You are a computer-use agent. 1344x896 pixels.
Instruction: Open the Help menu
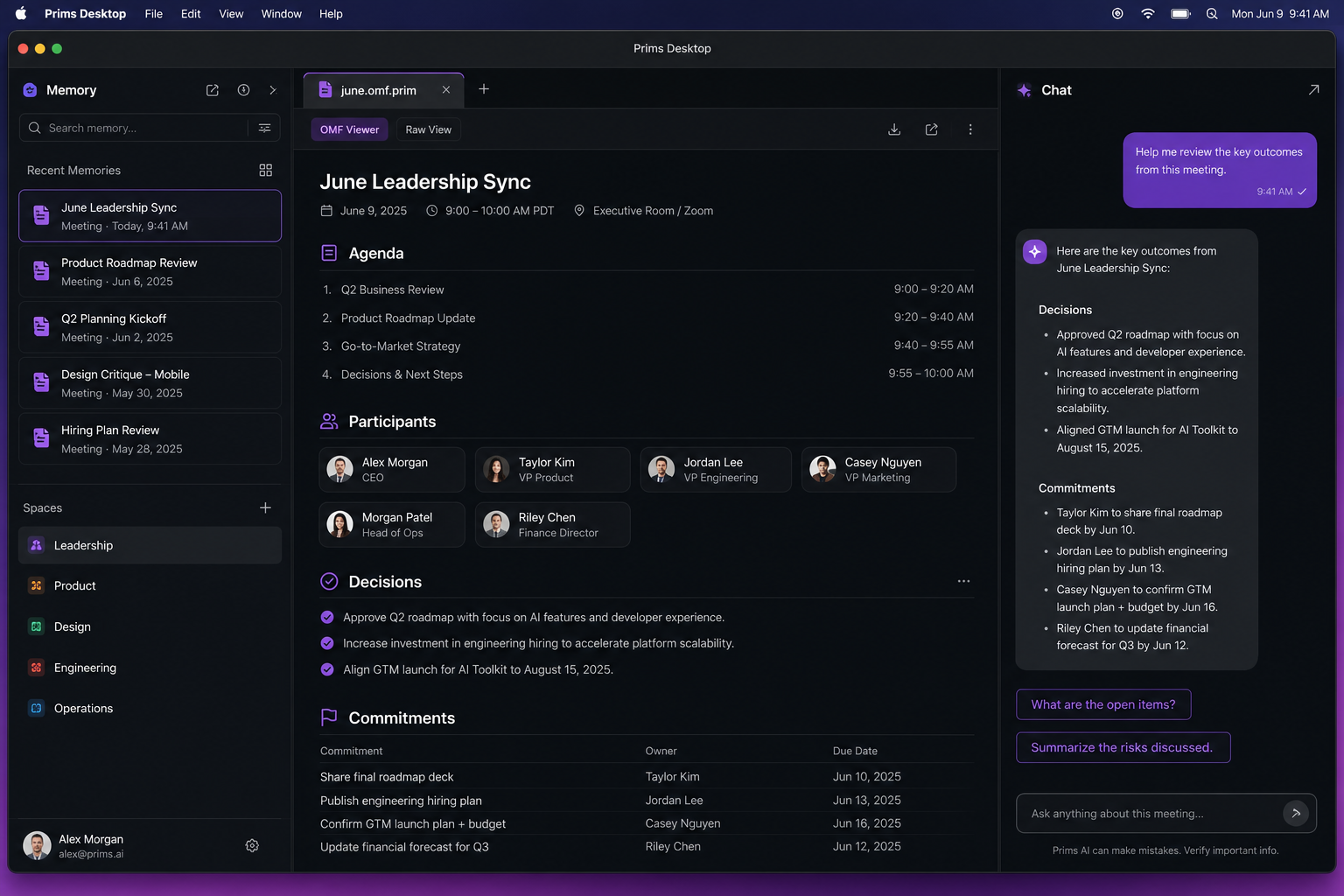pos(331,14)
